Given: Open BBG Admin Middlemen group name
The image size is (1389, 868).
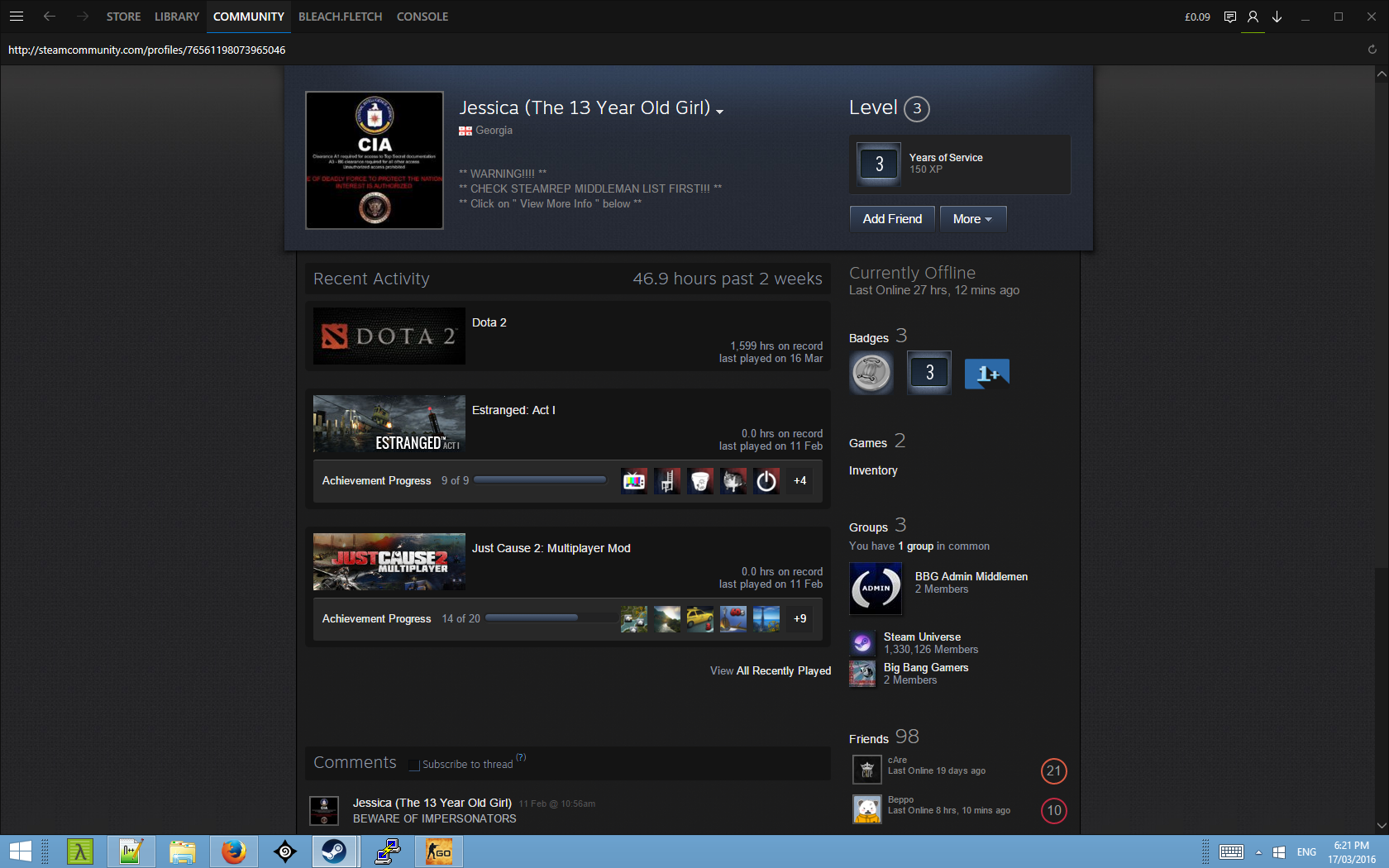Looking at the screenshot, I should pos(971,576).
